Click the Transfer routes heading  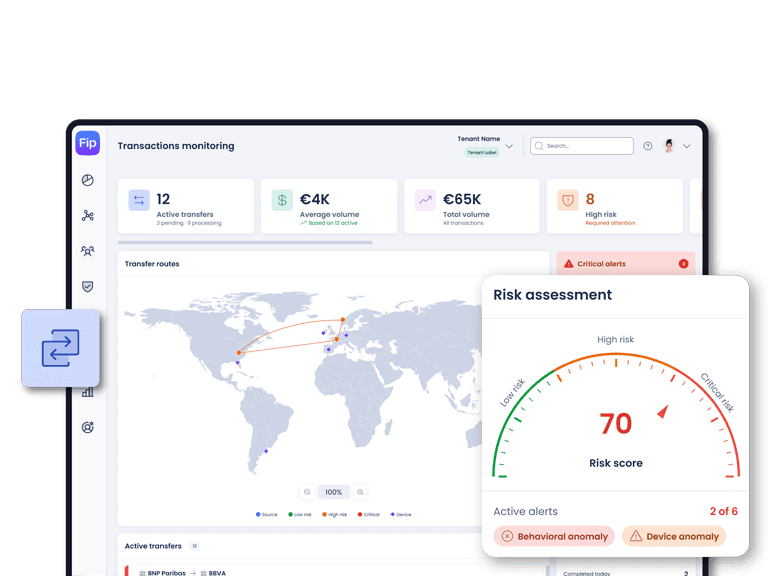coord(152,264)
